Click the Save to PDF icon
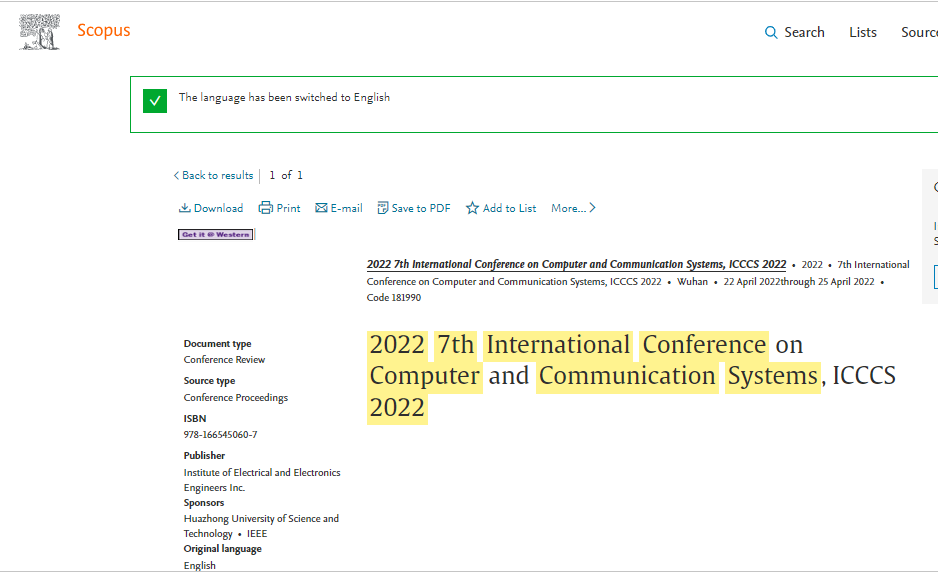938x578 pixels. pos(383,208)
